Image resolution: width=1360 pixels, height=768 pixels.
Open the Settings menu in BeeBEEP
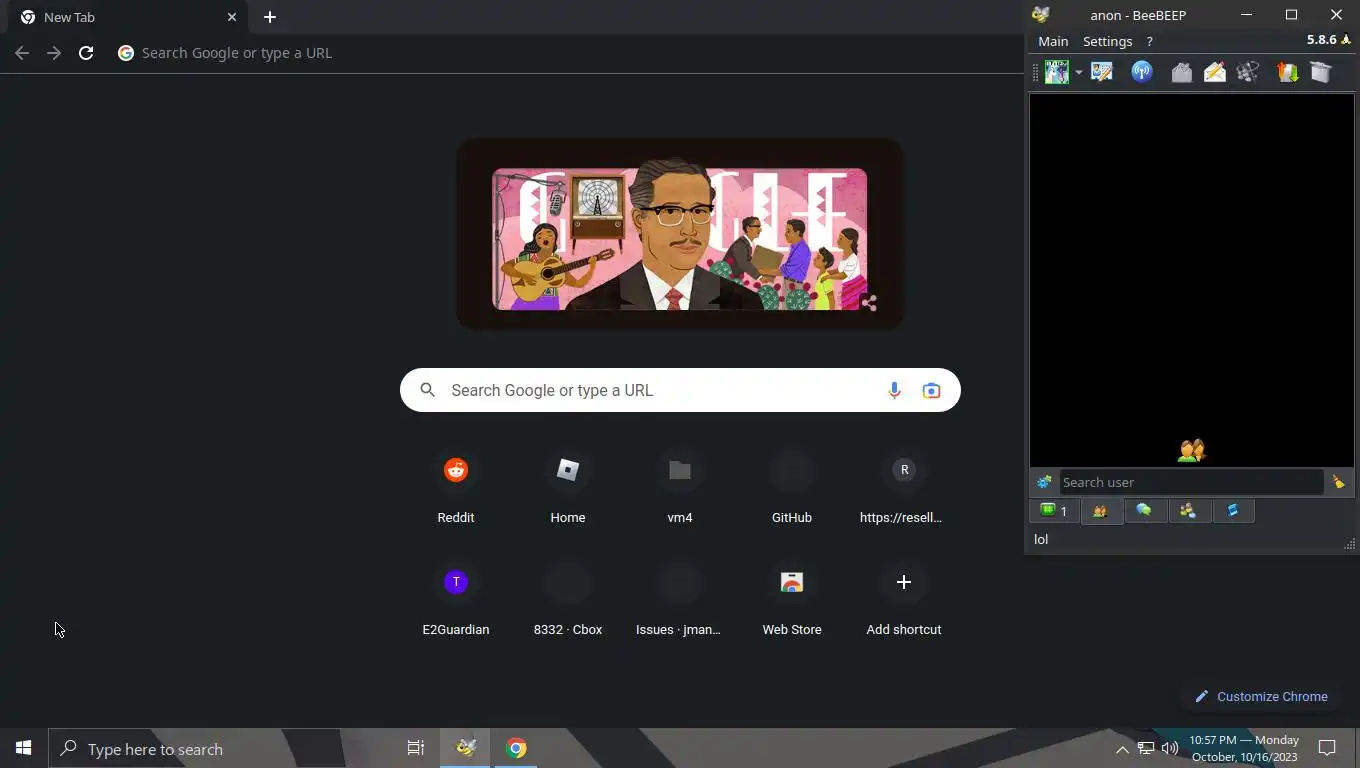pyautogui.click(x=1107, y=41)
